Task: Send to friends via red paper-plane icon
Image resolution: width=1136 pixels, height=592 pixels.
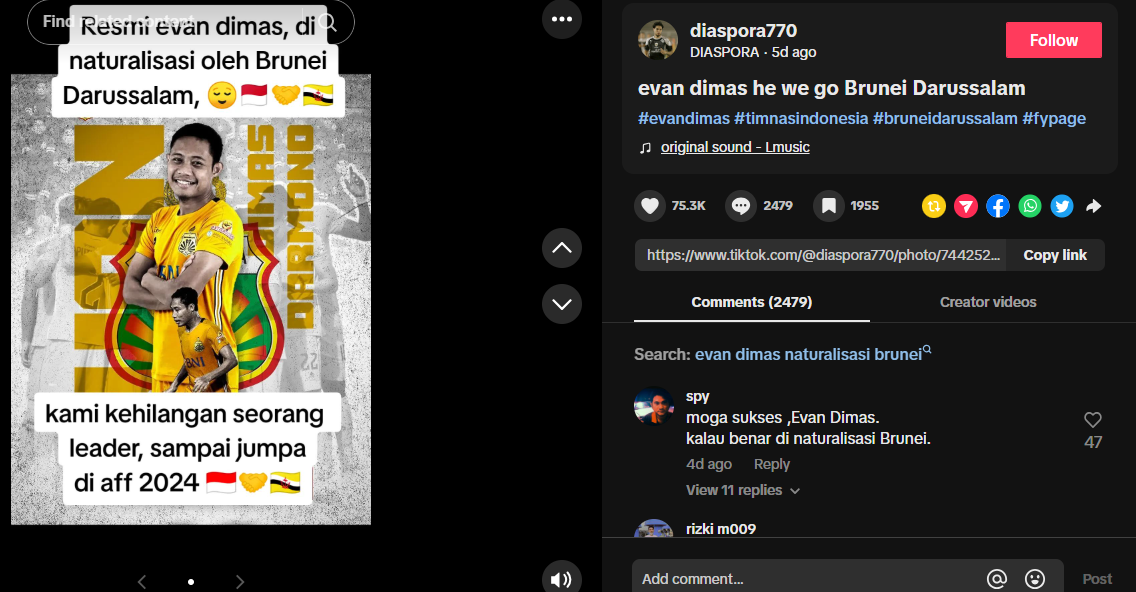Action: click(x=966, y=207)
